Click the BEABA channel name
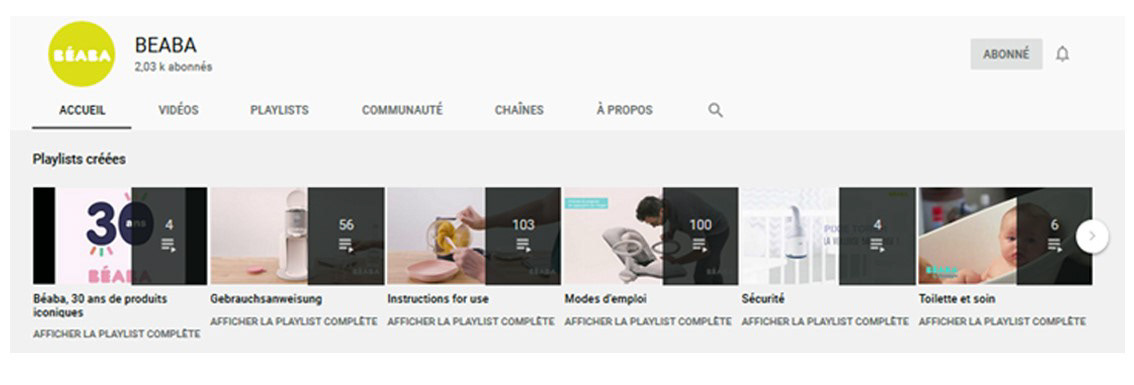Image resolution: width=1134 pixels, height=385 pixels. [x=166, y=45]
